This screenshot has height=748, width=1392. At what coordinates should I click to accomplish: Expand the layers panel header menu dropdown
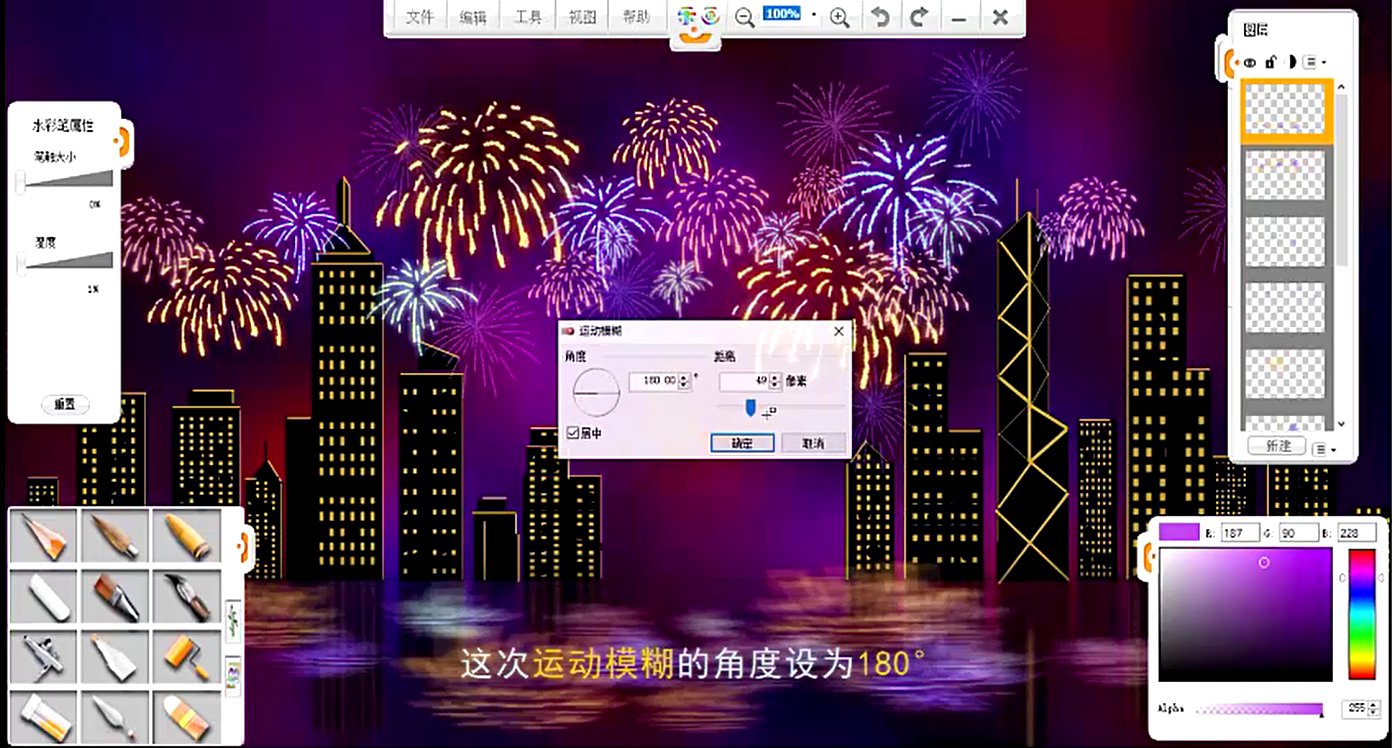click(x=1314, y=62)
